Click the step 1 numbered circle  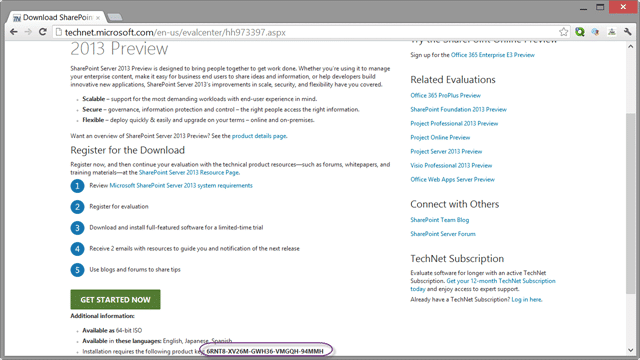[x=77, y=186]
